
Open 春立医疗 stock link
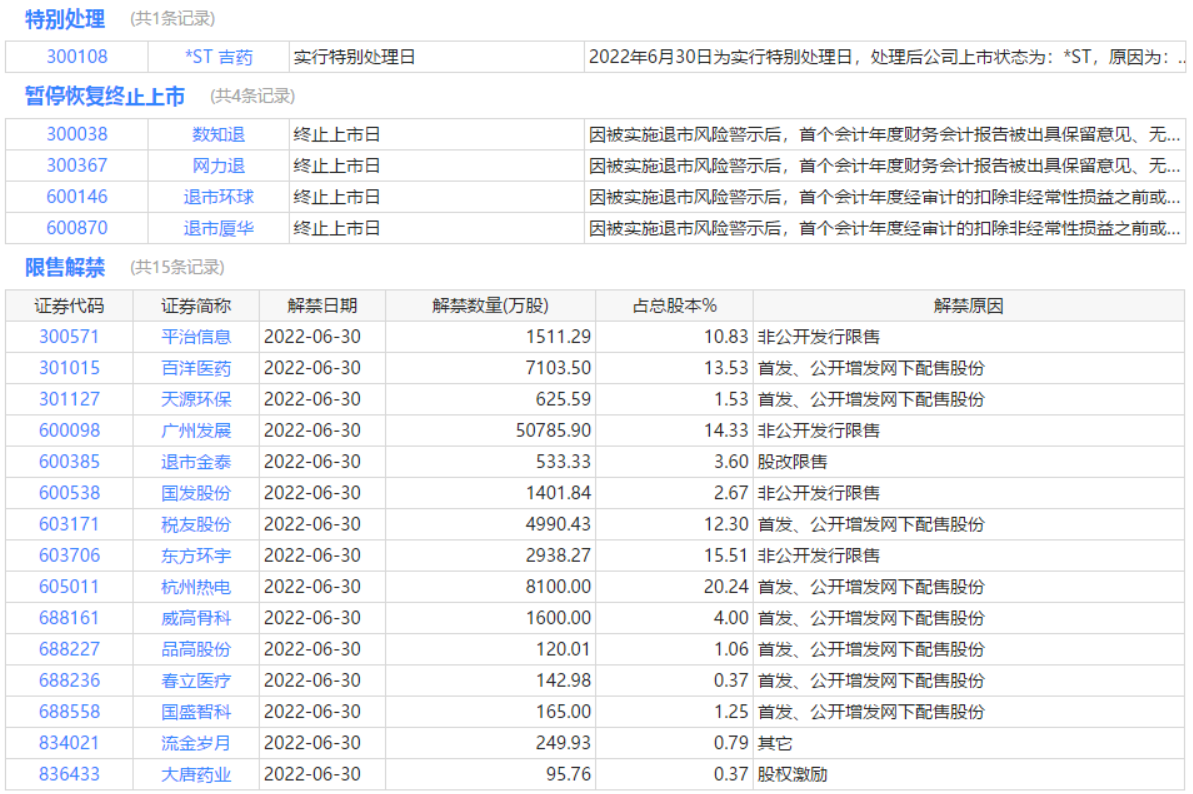(196, 680)
